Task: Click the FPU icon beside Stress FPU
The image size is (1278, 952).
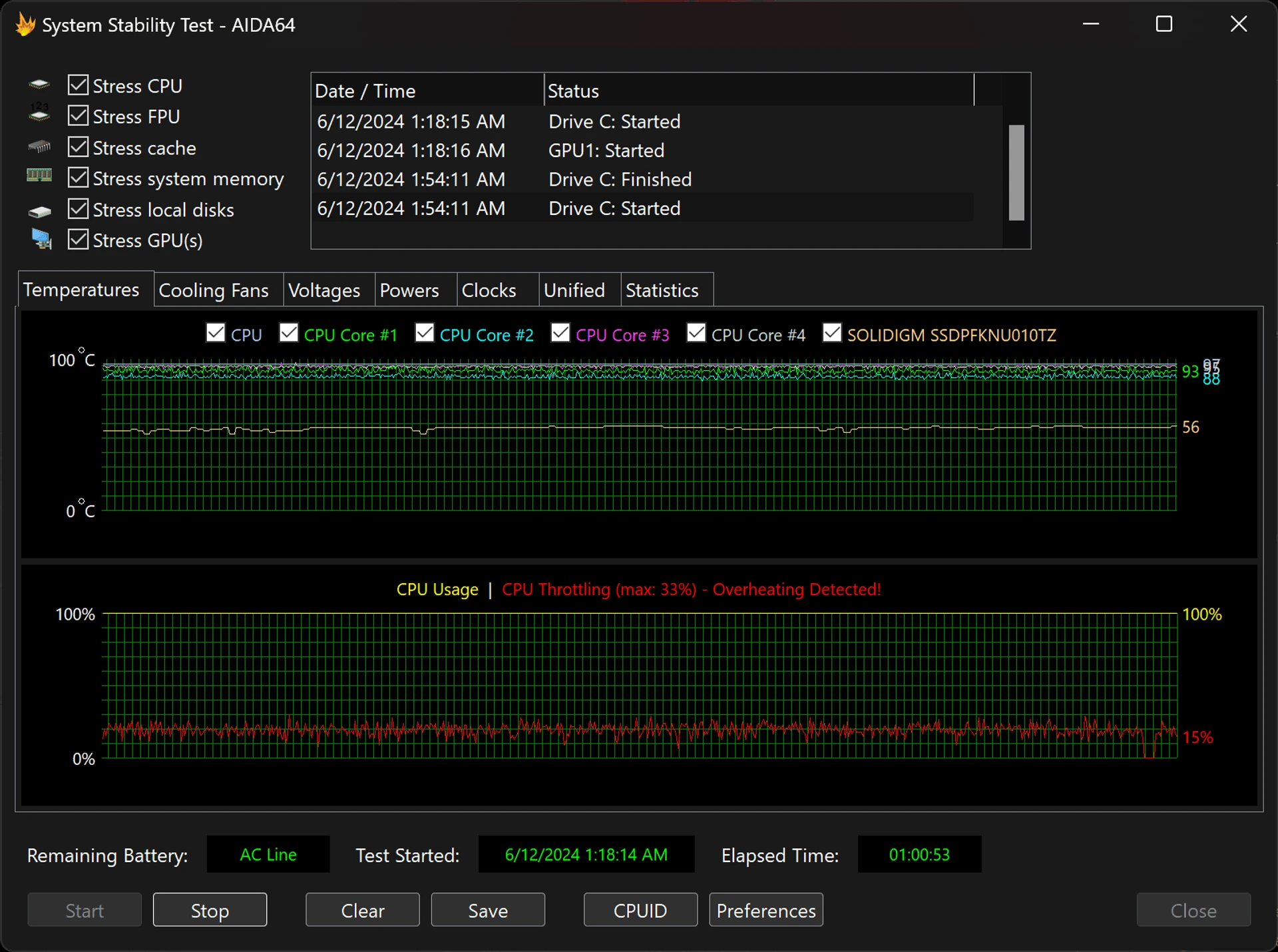Action: (39, 113)
